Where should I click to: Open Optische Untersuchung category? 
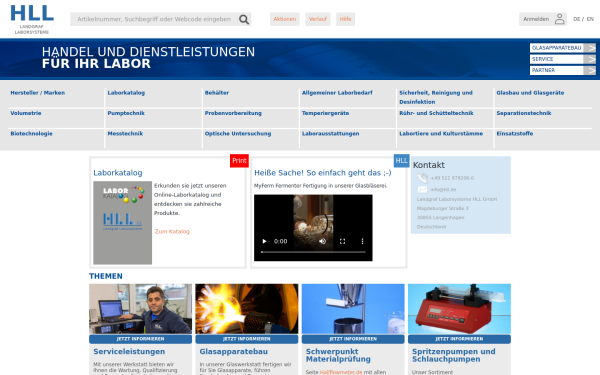pos(238,134)
